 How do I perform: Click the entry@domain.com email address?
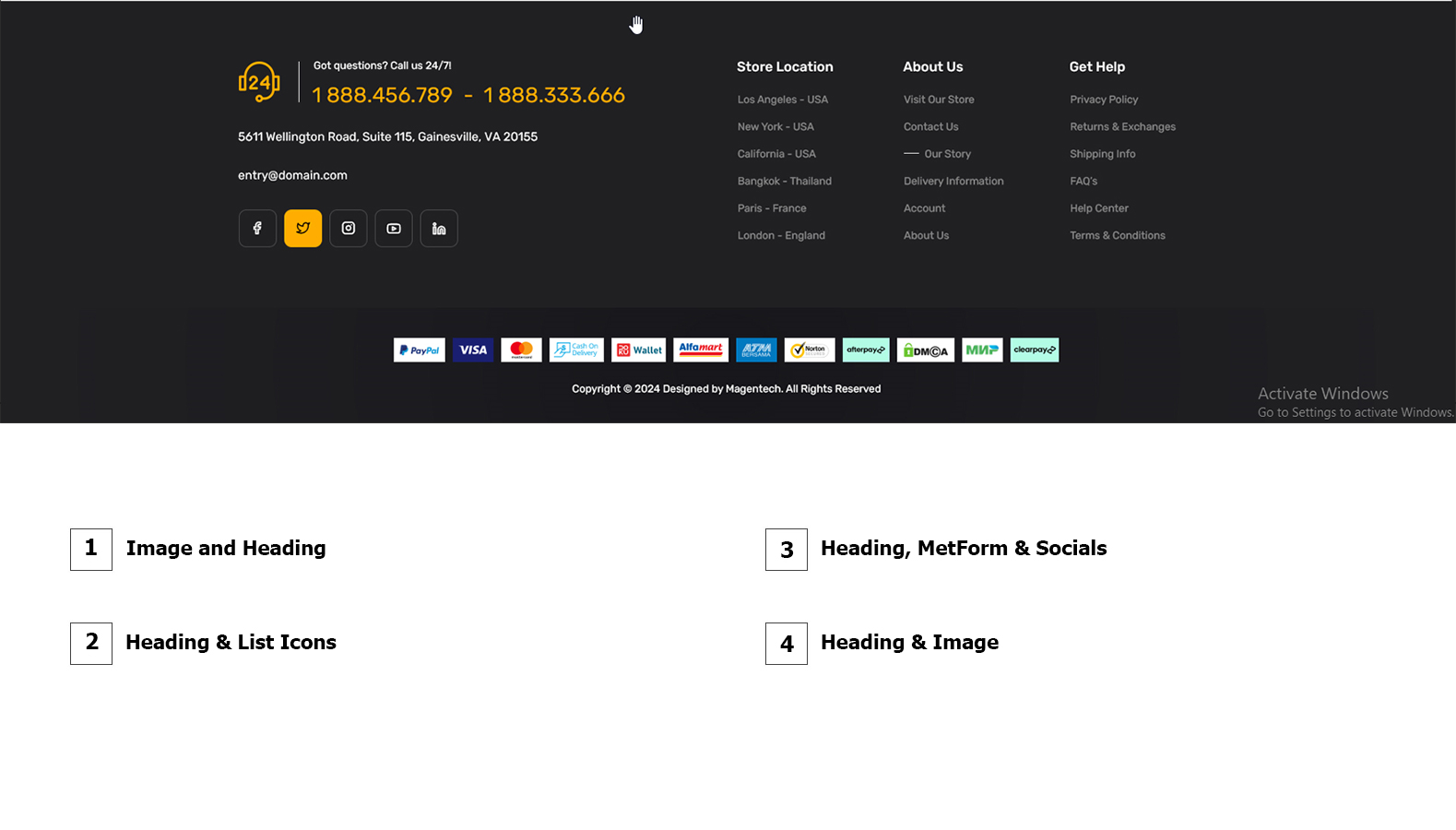tap(292, 175)
